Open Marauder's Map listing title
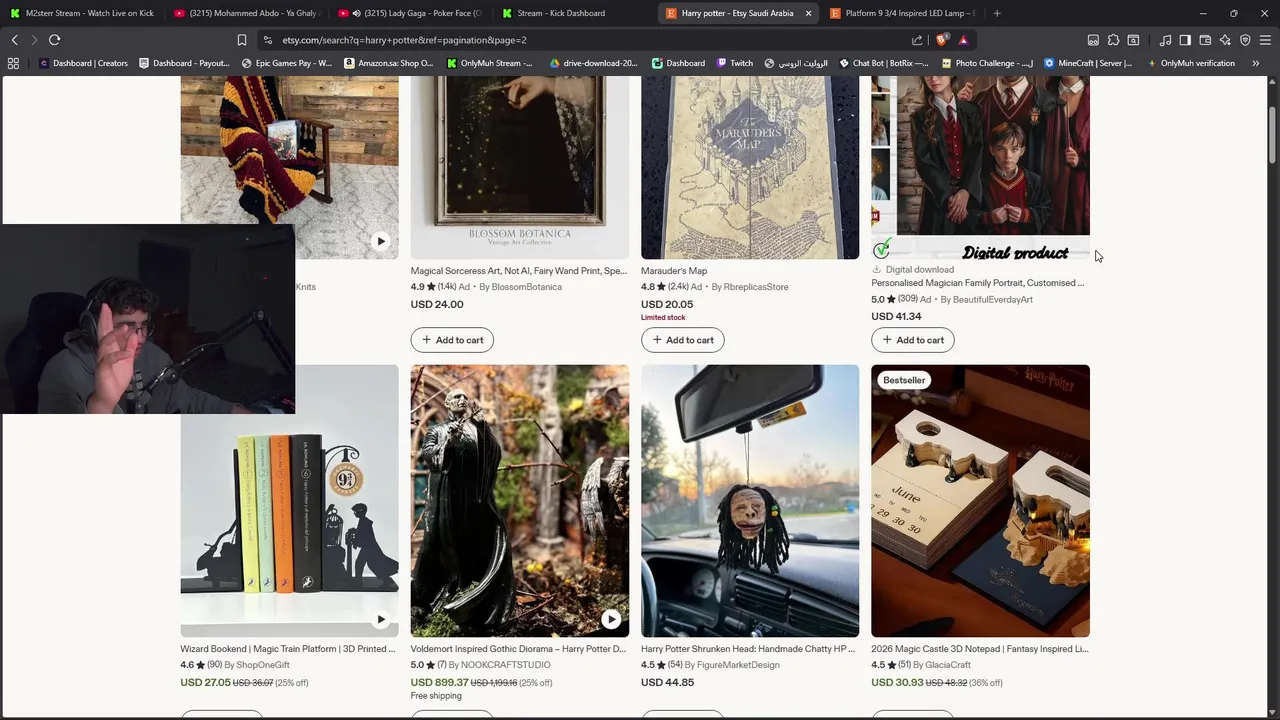1280x720 pixels. tap(674, 271)
